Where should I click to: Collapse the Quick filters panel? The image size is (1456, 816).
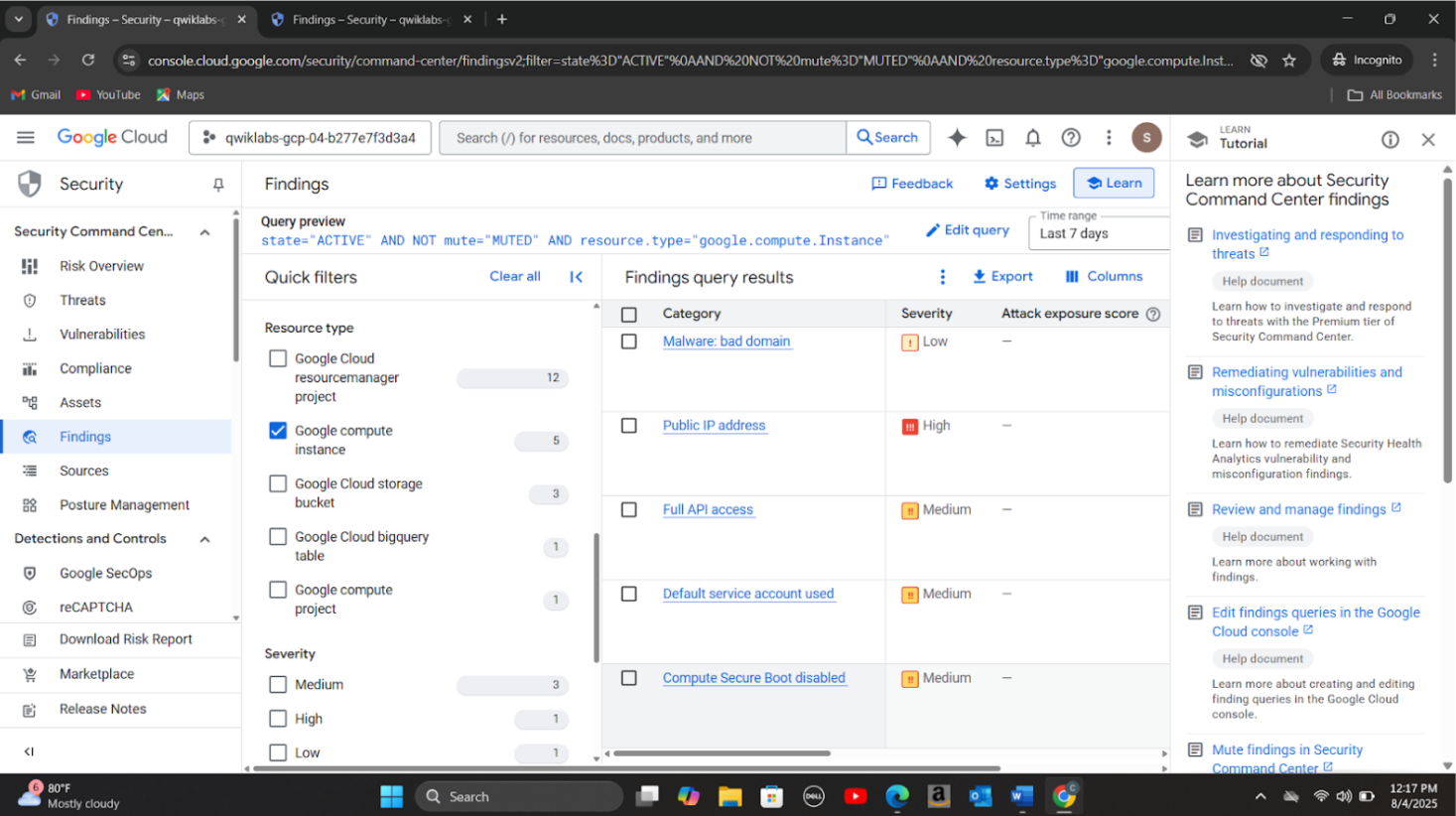coord(576,277)
